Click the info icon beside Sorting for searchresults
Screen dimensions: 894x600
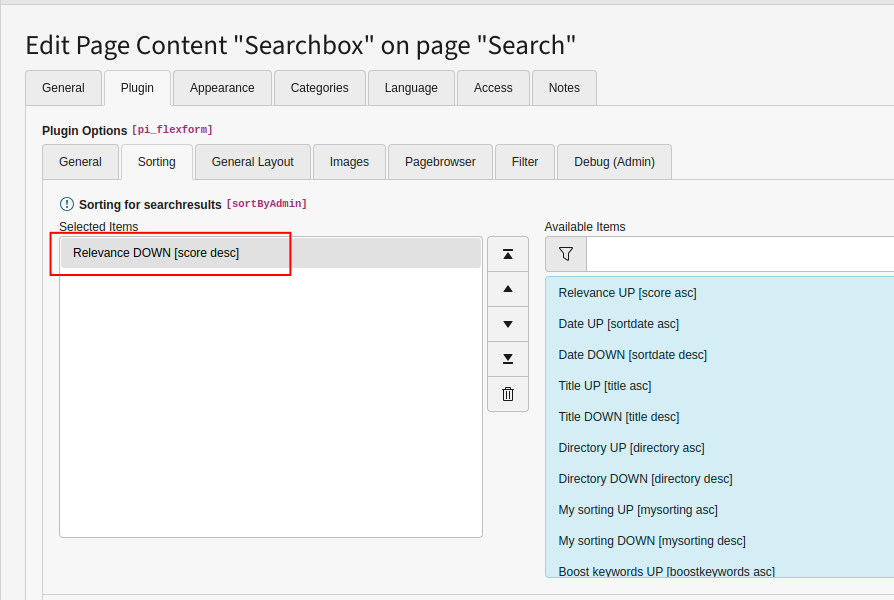pos(66,203)
